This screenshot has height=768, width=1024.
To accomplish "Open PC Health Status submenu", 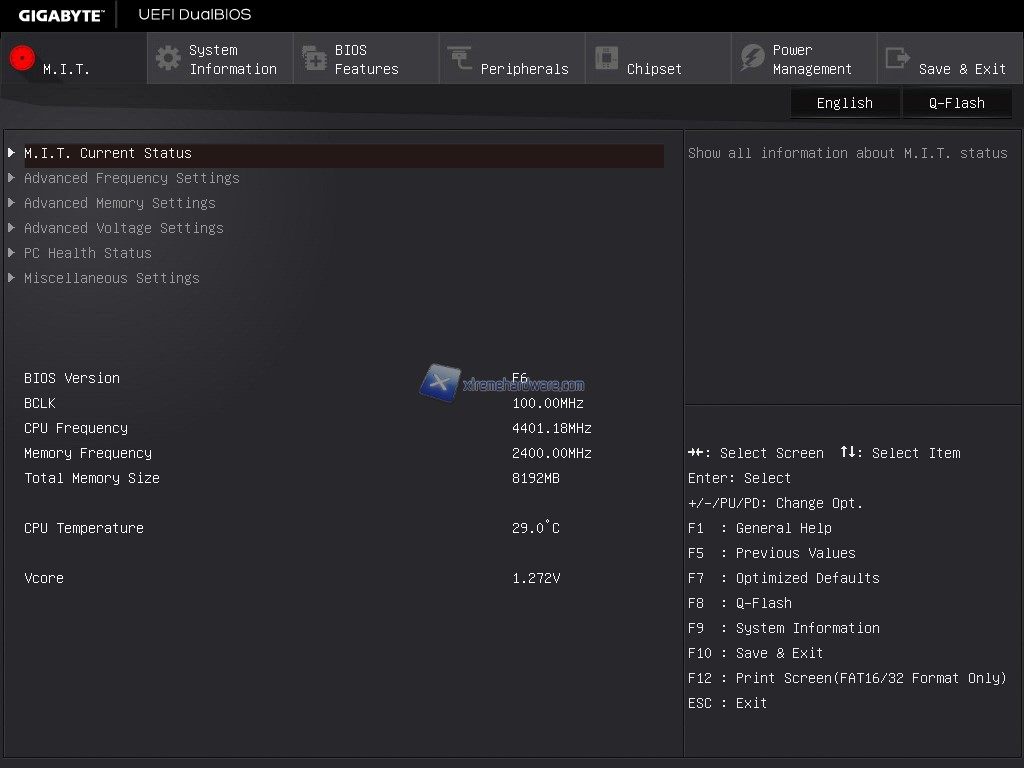I will tap(88, 253).
